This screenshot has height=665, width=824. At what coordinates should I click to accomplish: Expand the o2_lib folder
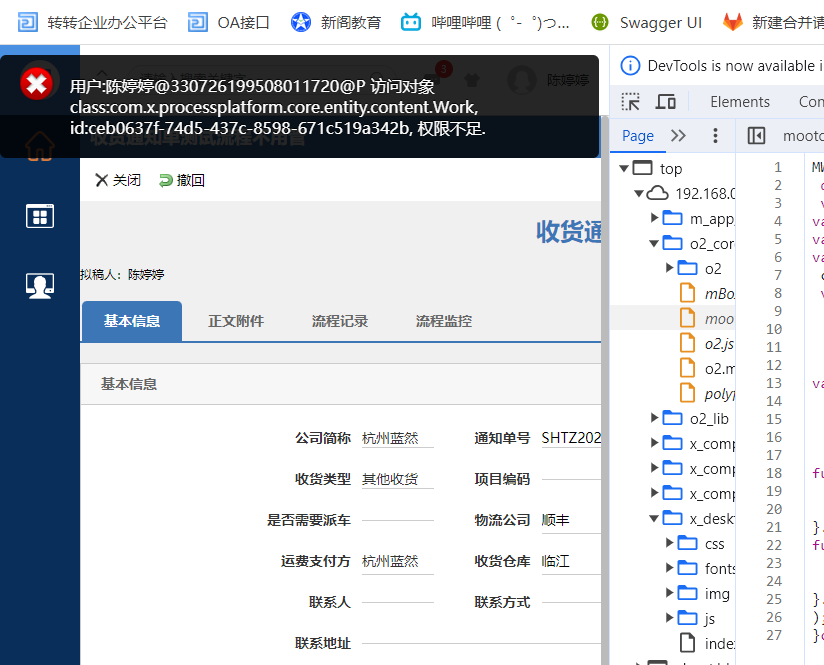655,418
